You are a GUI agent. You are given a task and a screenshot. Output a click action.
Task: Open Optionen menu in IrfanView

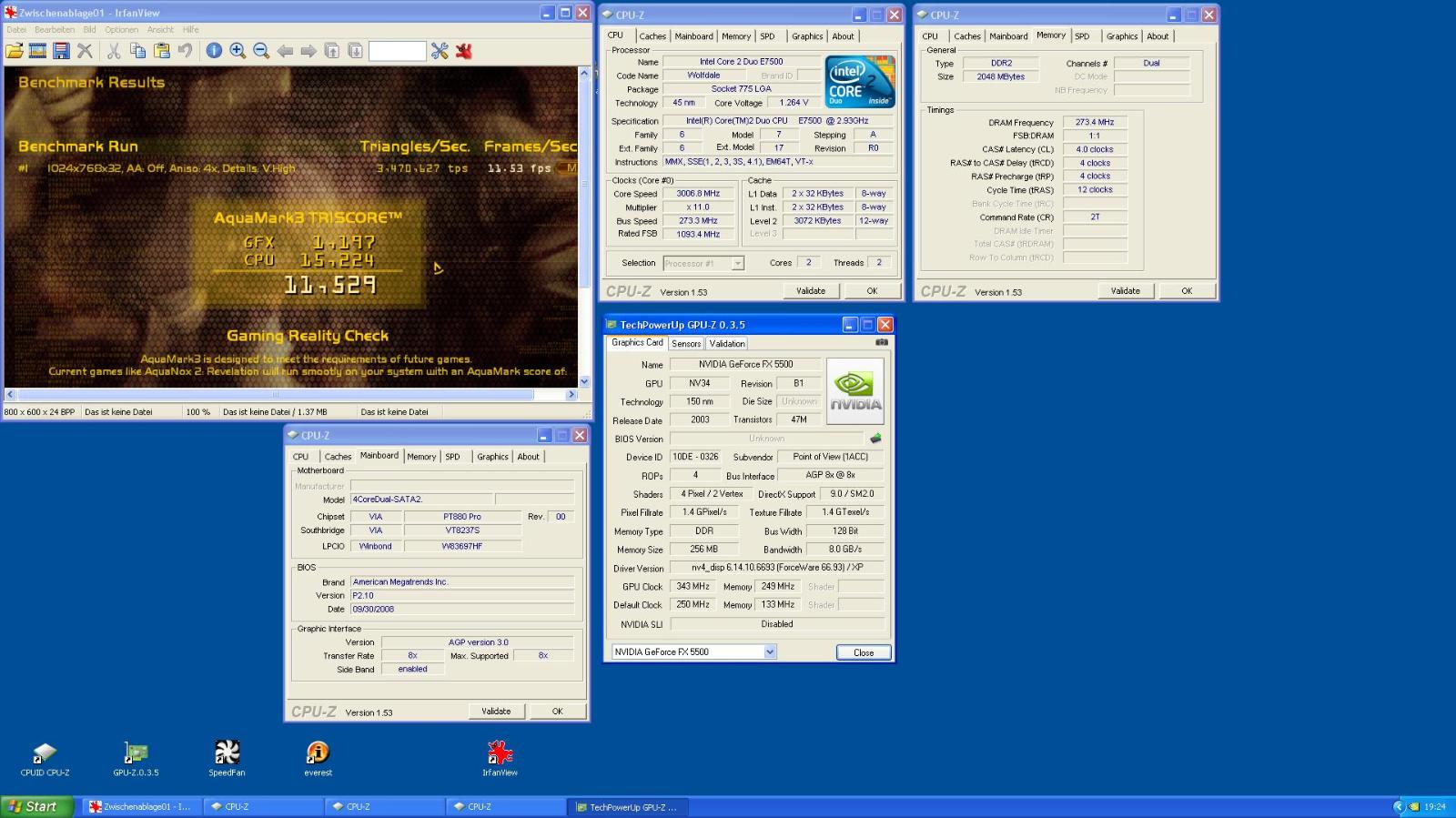pos(121,29)
